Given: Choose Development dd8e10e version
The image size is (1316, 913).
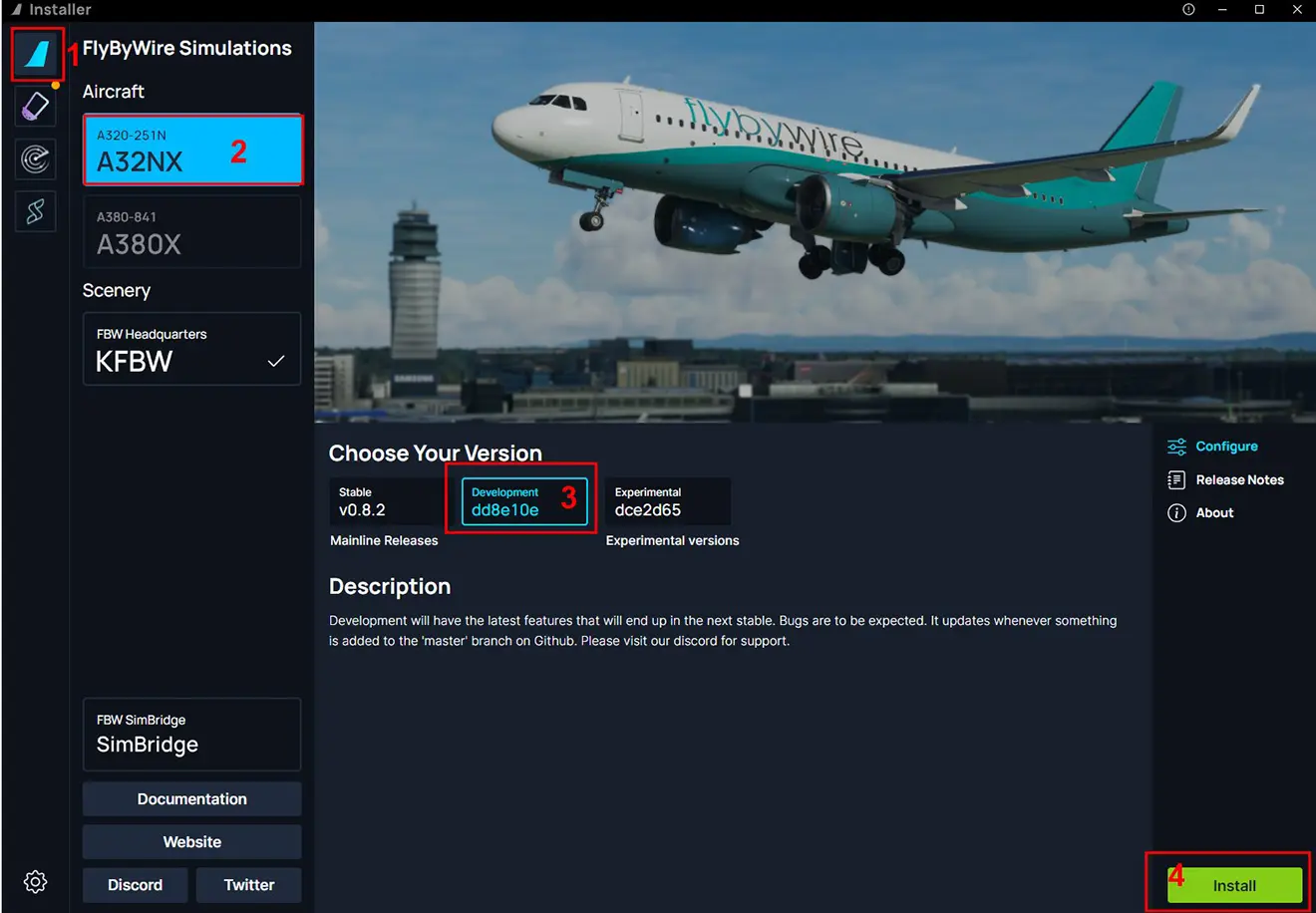Looking at the screenshot, I should point(524,501).
